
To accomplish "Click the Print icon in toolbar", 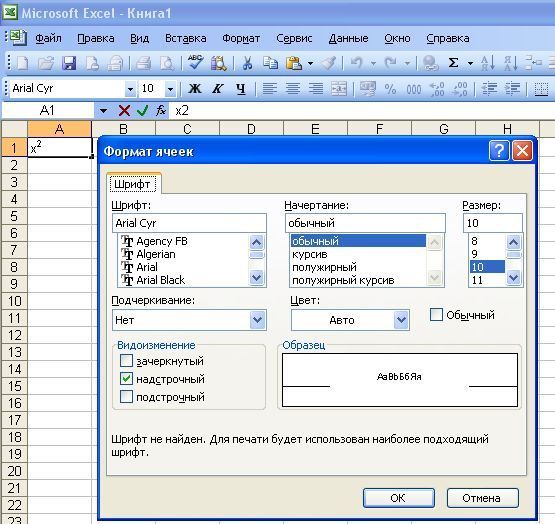I will 144,63.
